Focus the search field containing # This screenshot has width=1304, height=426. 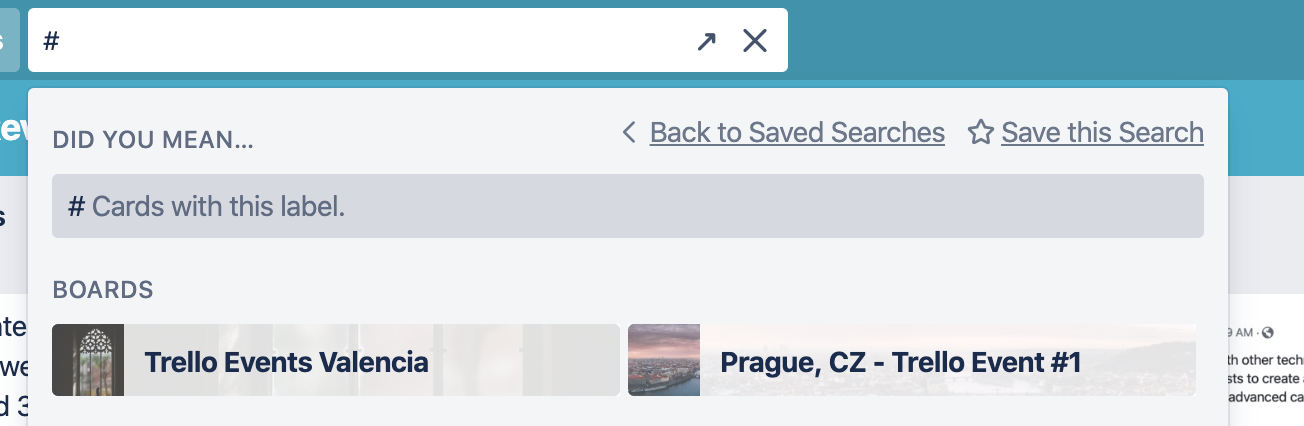point(360,41)
